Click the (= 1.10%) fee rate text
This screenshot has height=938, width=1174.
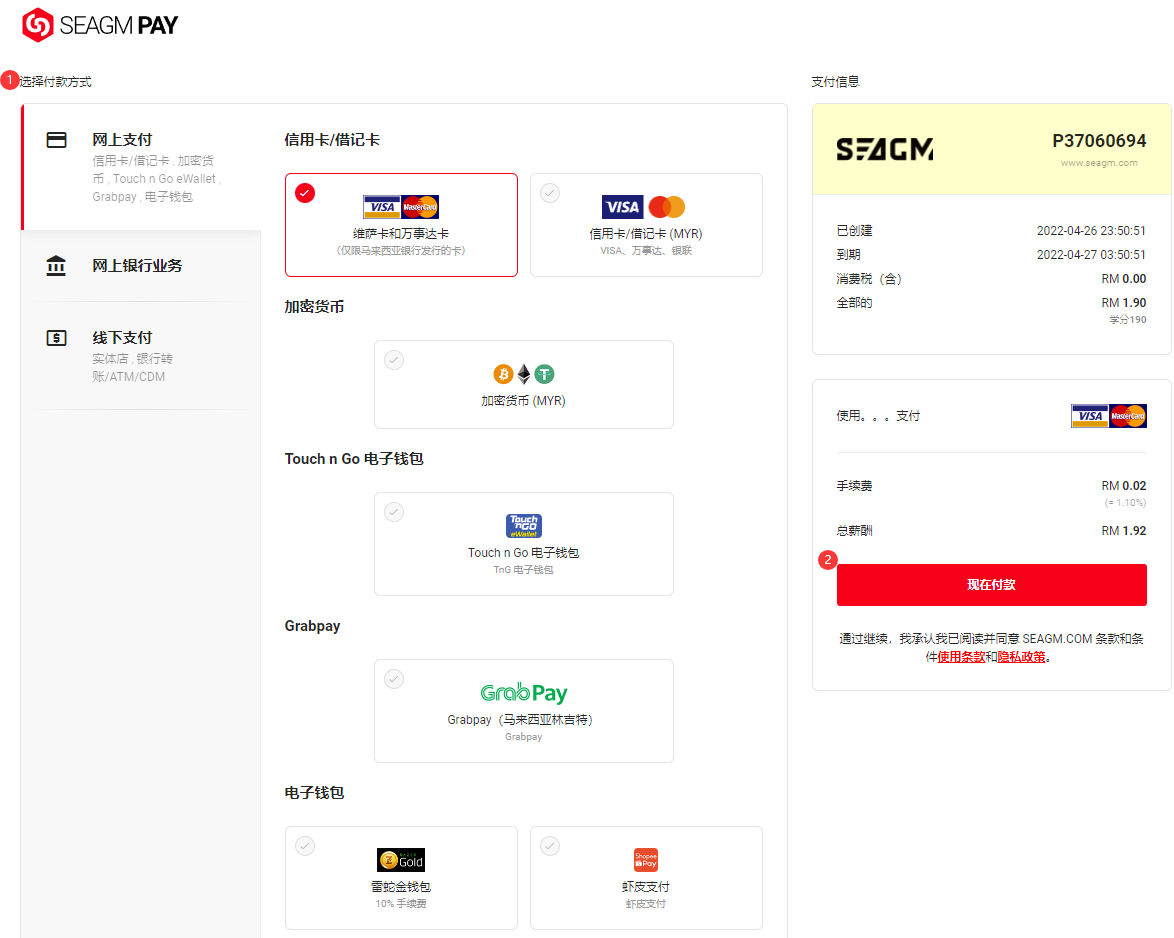1125,502
